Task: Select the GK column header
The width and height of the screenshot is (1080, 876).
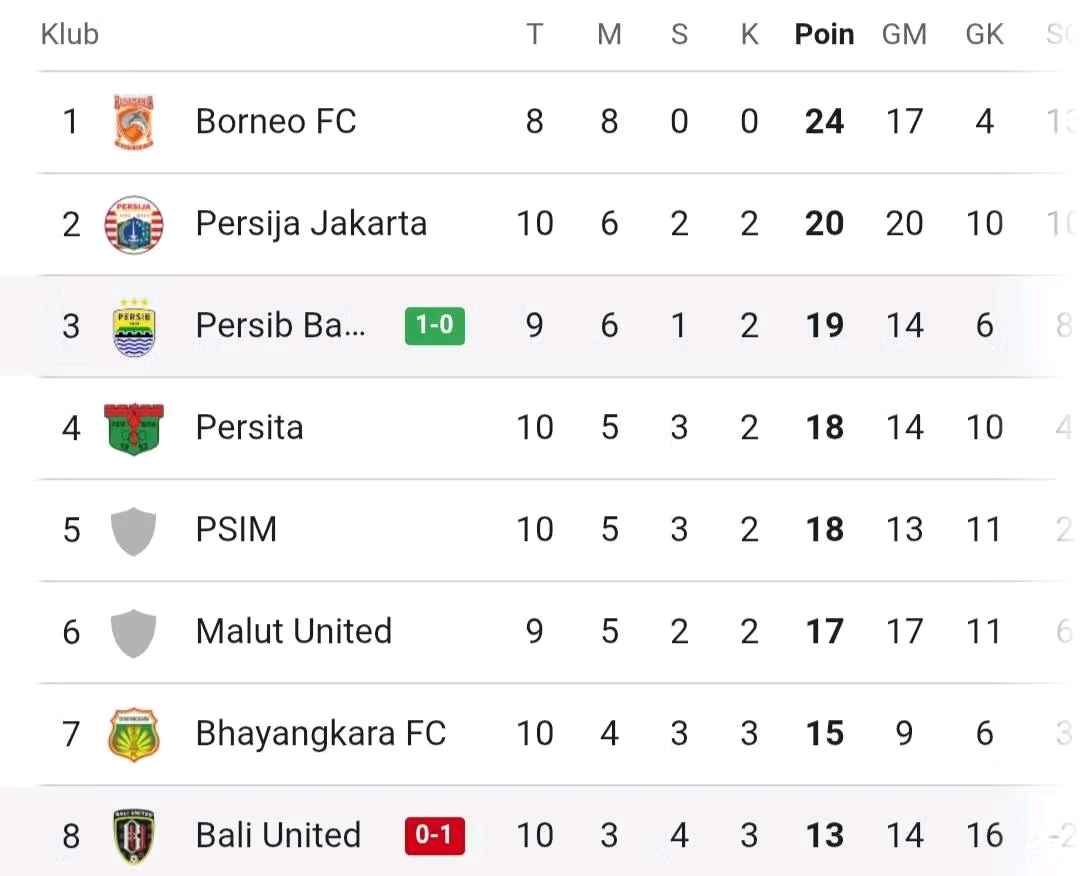Action: click(984, 33)
